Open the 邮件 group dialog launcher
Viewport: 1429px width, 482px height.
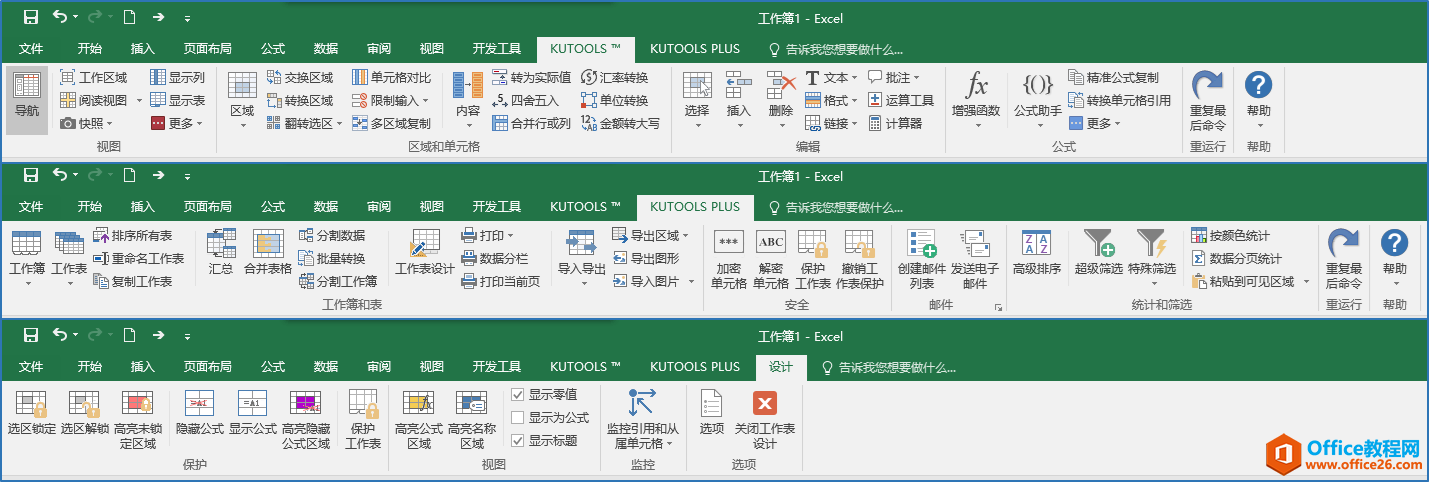coord(998,308)
